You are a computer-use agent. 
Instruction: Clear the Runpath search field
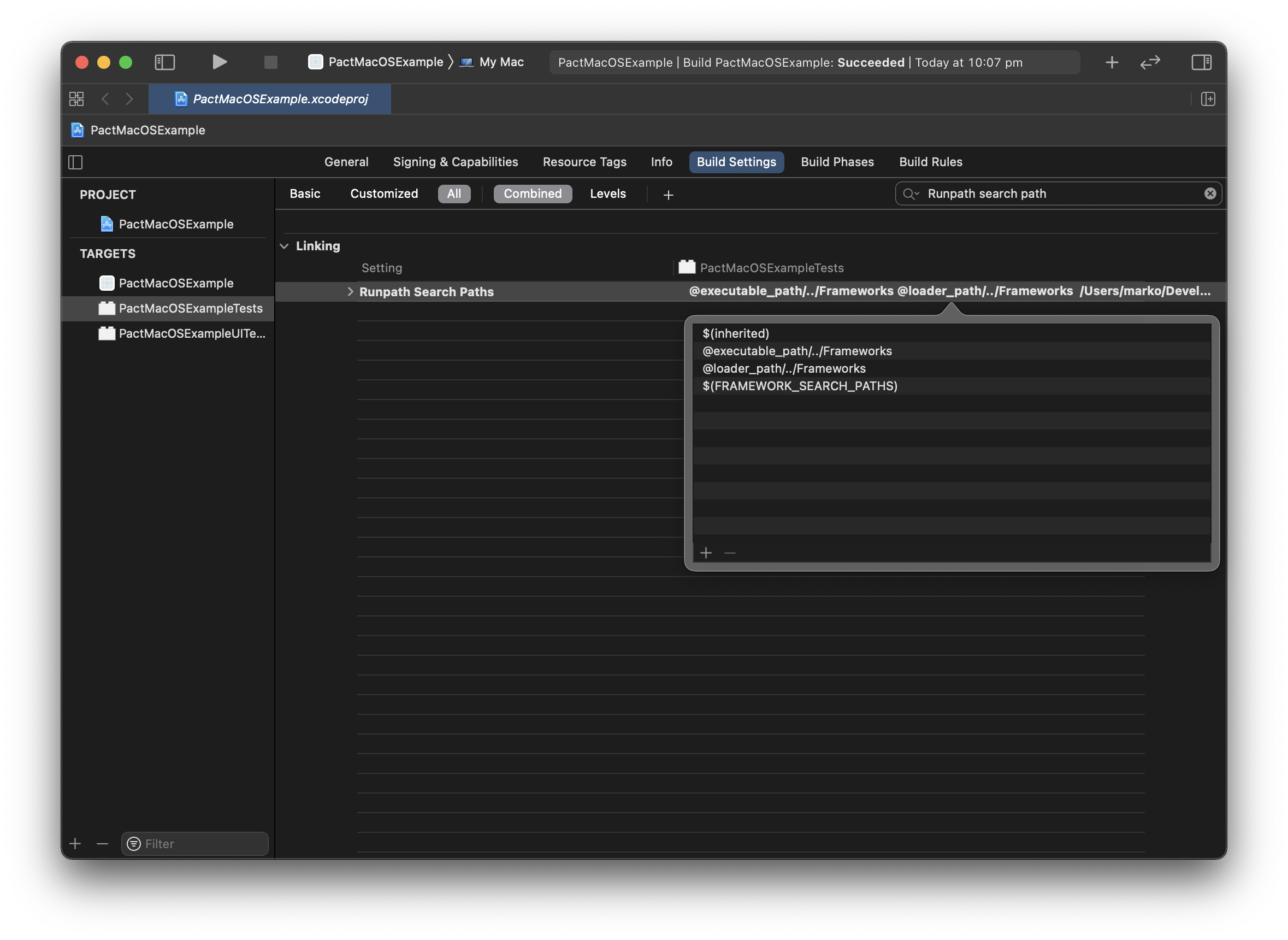point(1210,193)
